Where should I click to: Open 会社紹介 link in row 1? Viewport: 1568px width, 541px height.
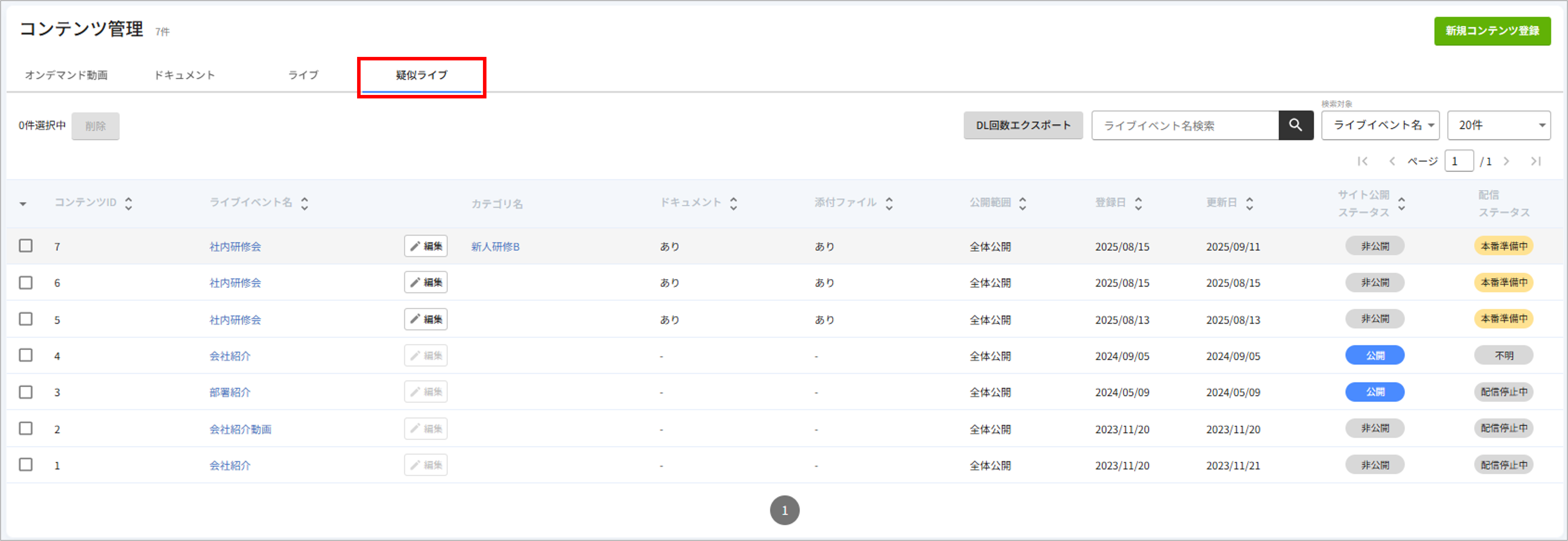tap(230, 465)
